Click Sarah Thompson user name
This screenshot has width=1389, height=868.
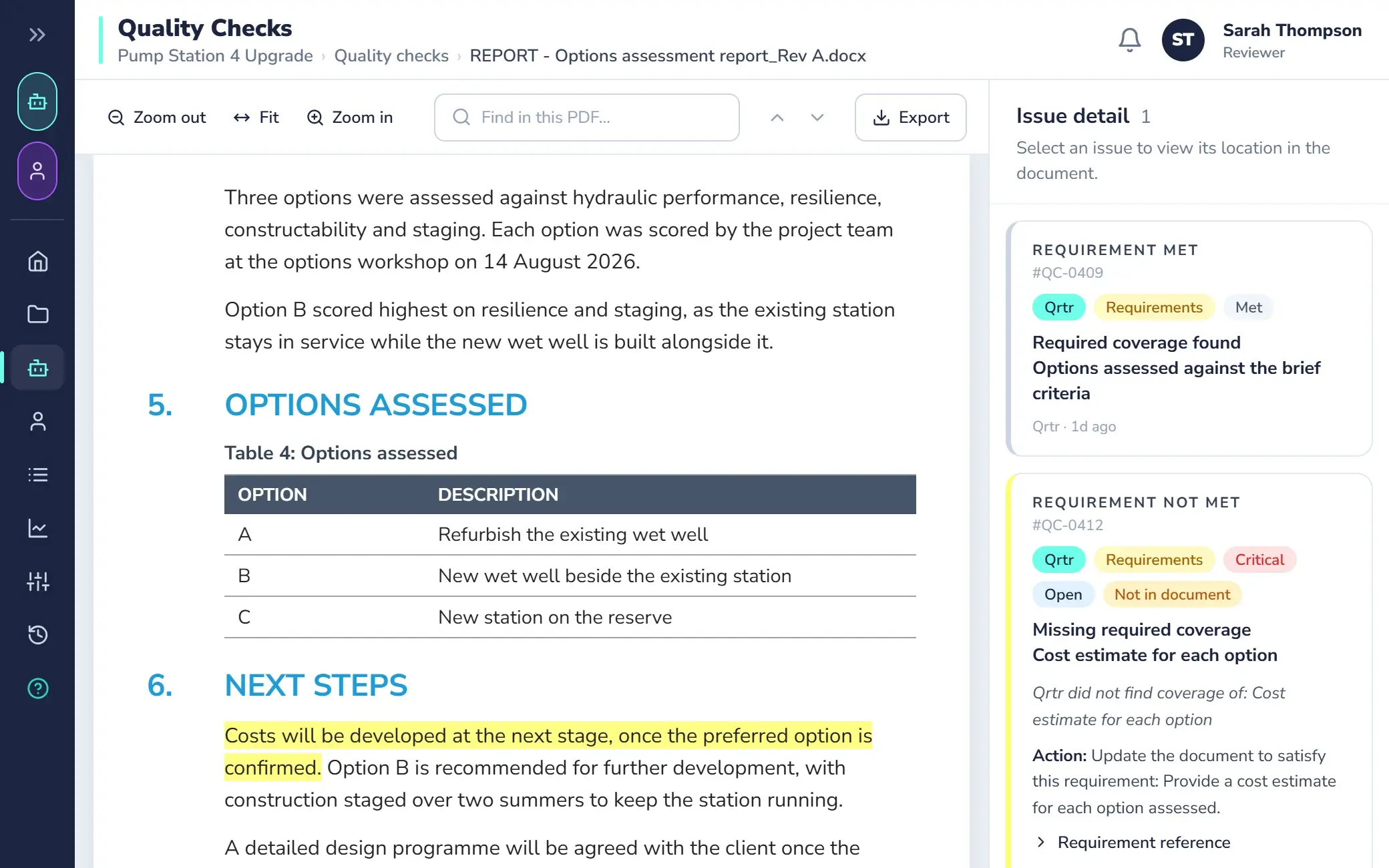click(1292, 31)
